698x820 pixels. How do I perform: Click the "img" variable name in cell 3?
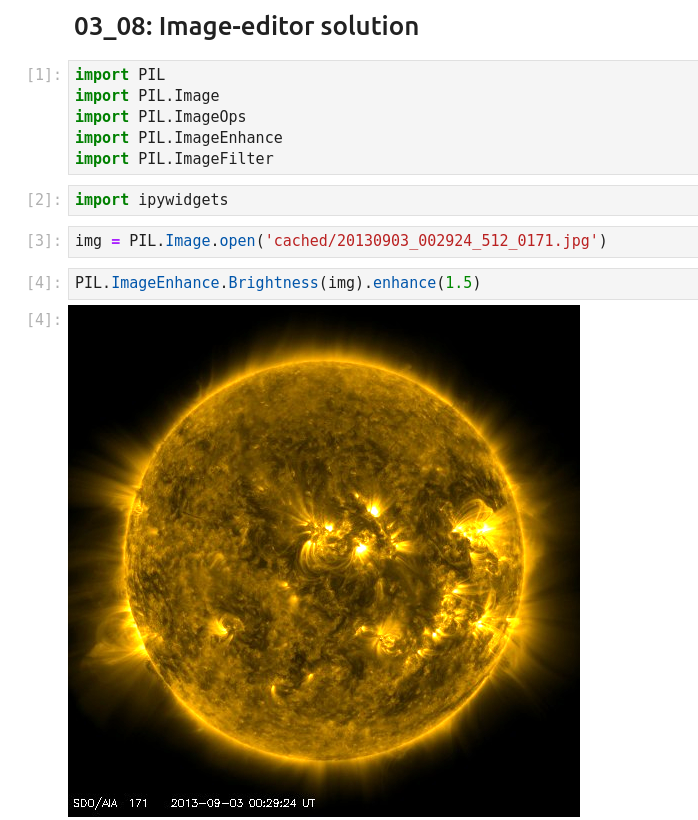point(88,241)
